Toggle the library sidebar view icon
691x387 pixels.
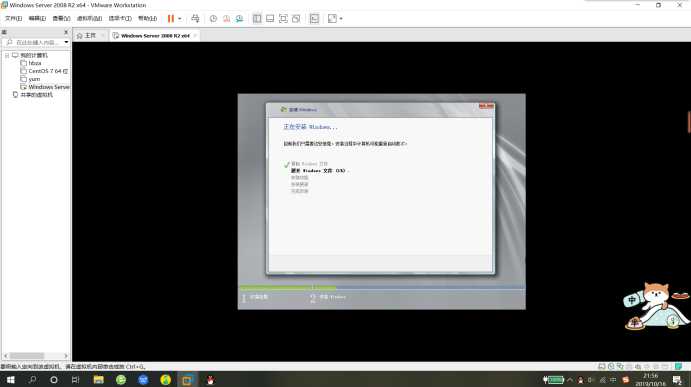[x=257, y=19]
